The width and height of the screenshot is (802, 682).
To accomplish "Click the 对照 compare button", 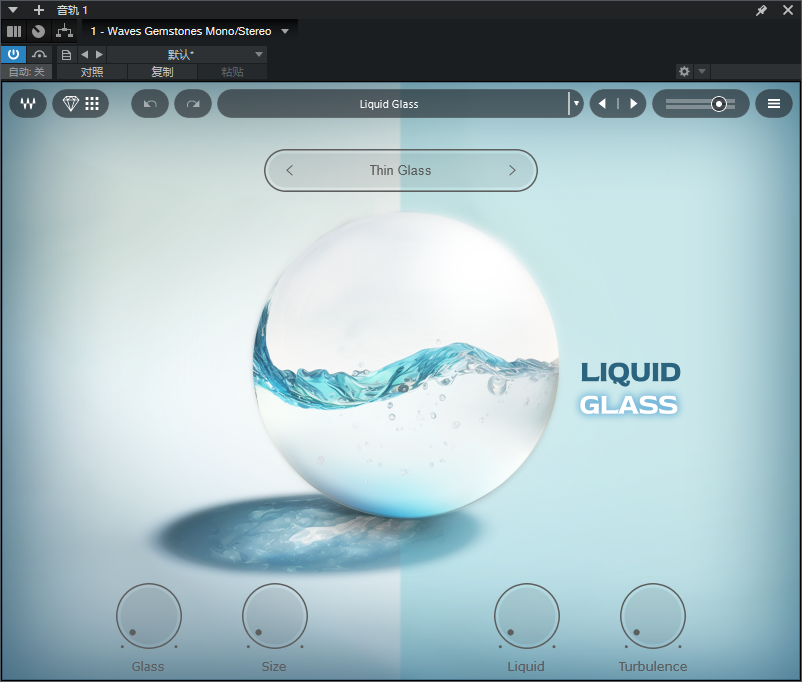I will [x=92, y=72].
